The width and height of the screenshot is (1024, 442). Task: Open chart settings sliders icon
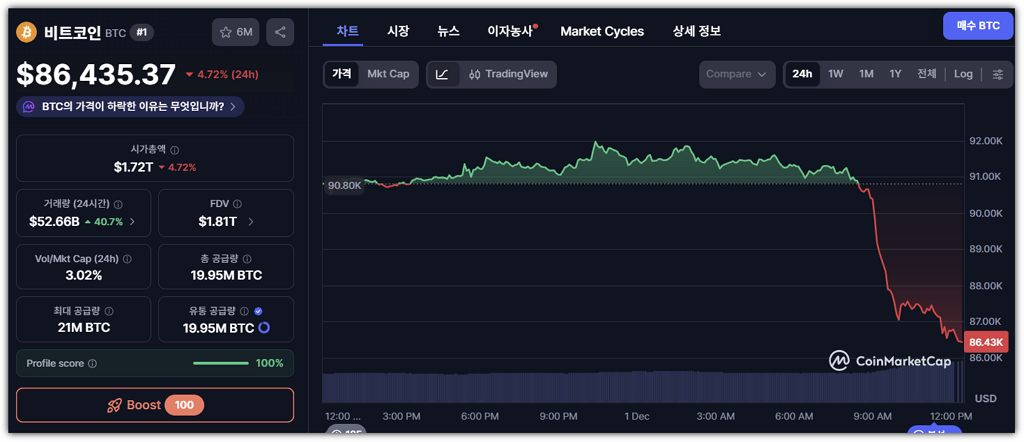pos(998,74)
